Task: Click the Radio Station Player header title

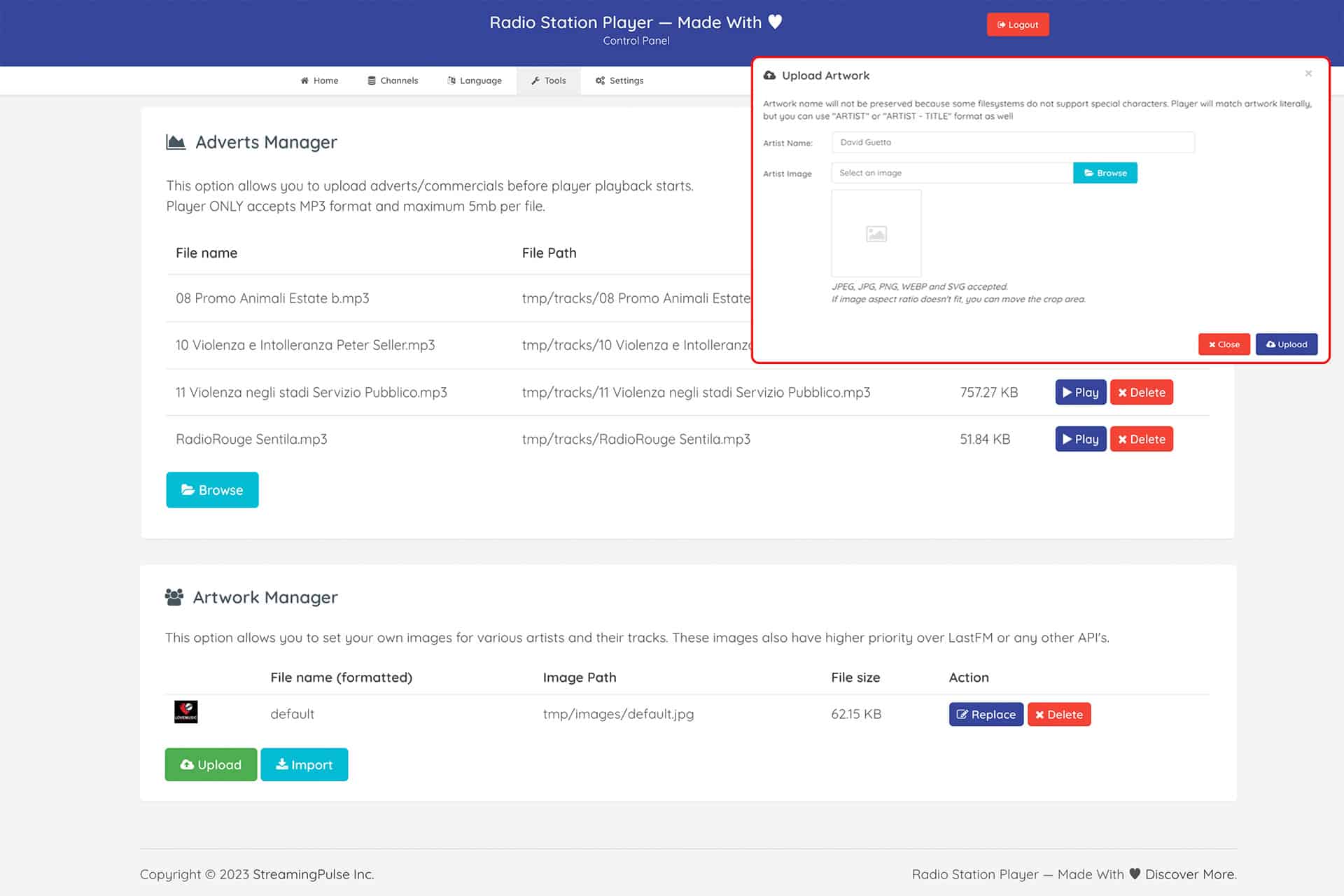Action: click(x=636, y=22)
